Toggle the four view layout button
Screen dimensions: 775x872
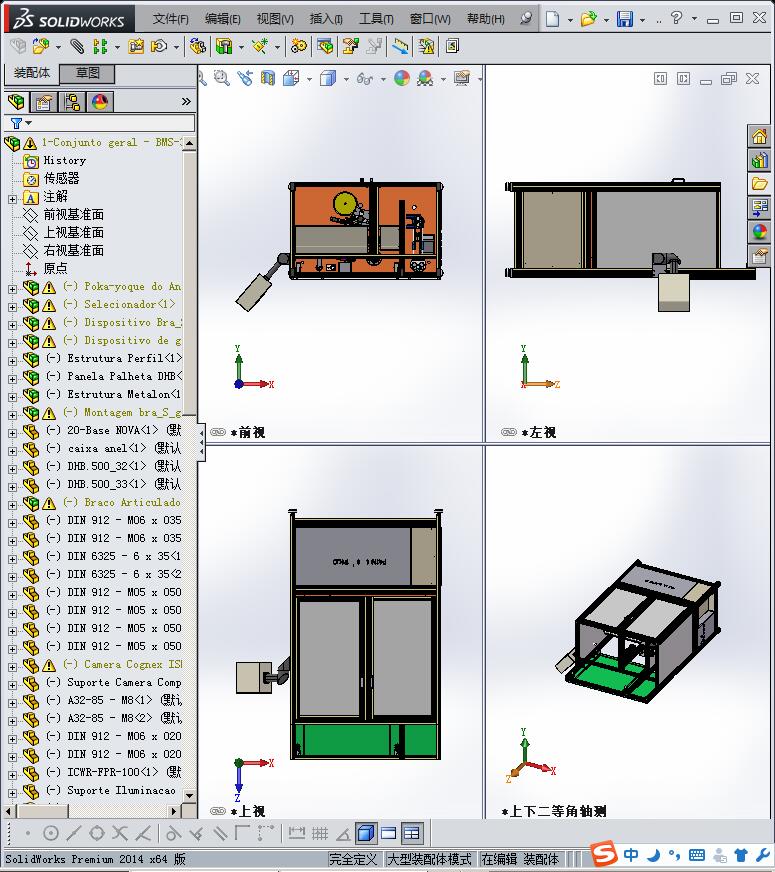pyautogui.click(x=411, y=833)
